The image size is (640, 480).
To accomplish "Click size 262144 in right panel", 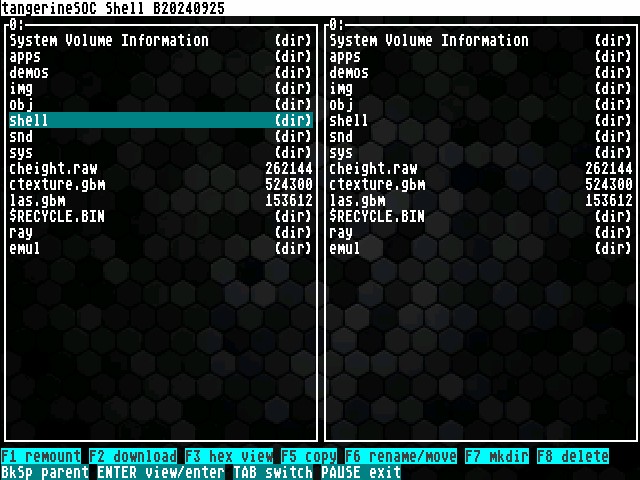I will point(609,168).
